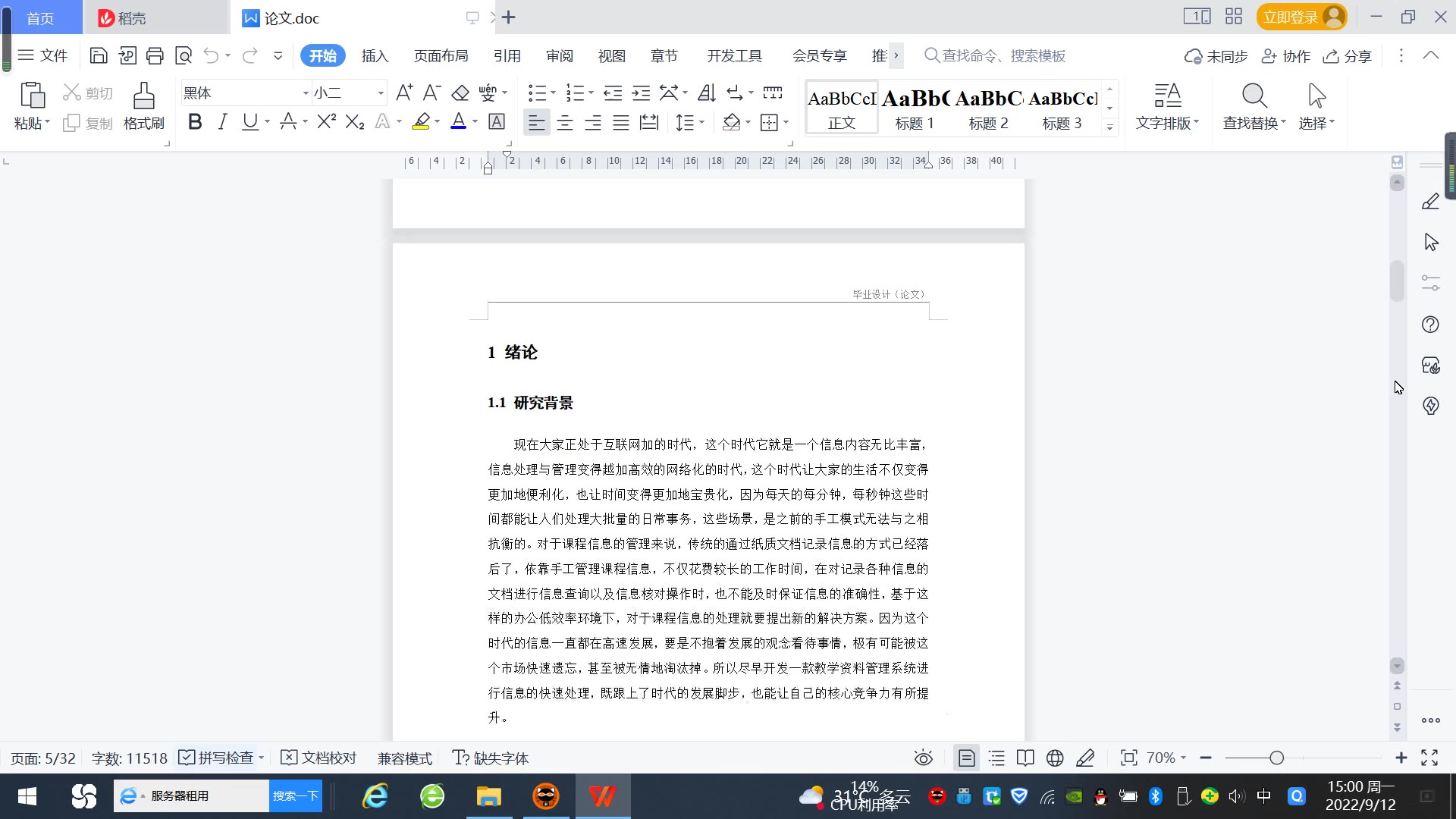This screenshot has width=1456, height=819.
Task: Toggle spell check in status bar
Action: coord(216,758)
